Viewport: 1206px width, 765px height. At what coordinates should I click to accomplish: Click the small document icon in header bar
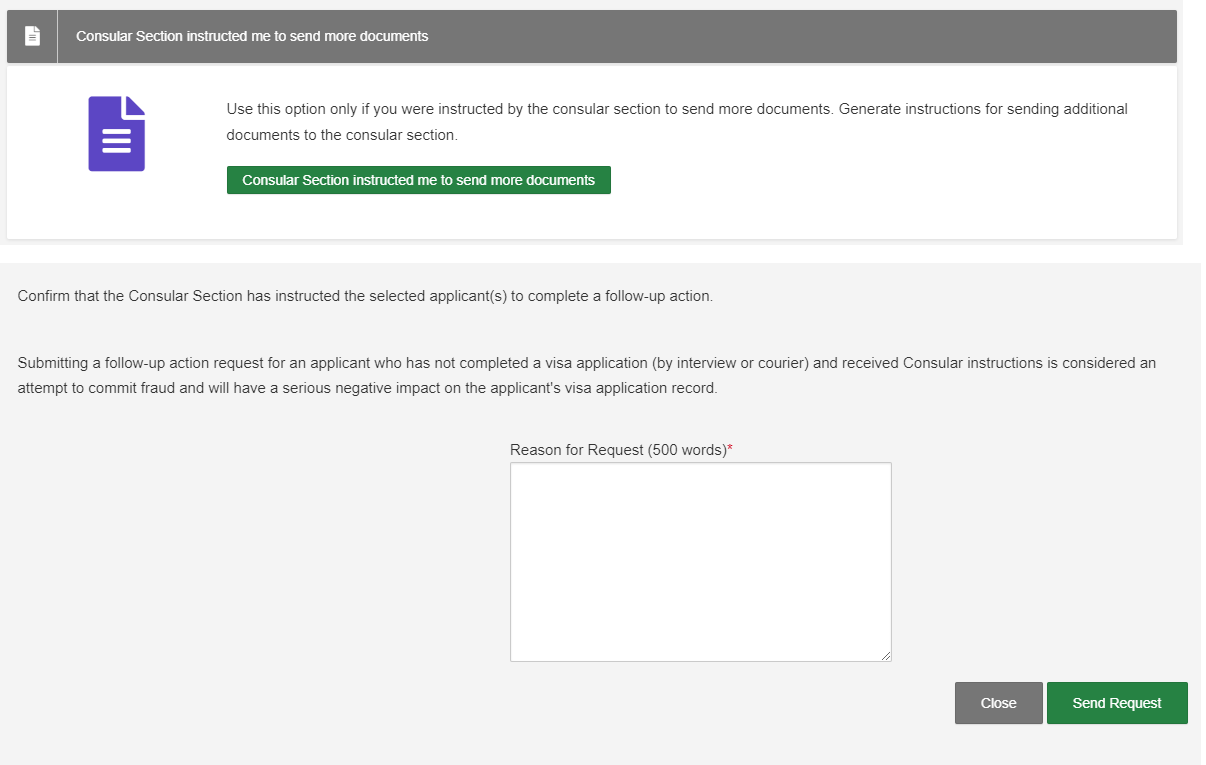click(x=33, y=36)
